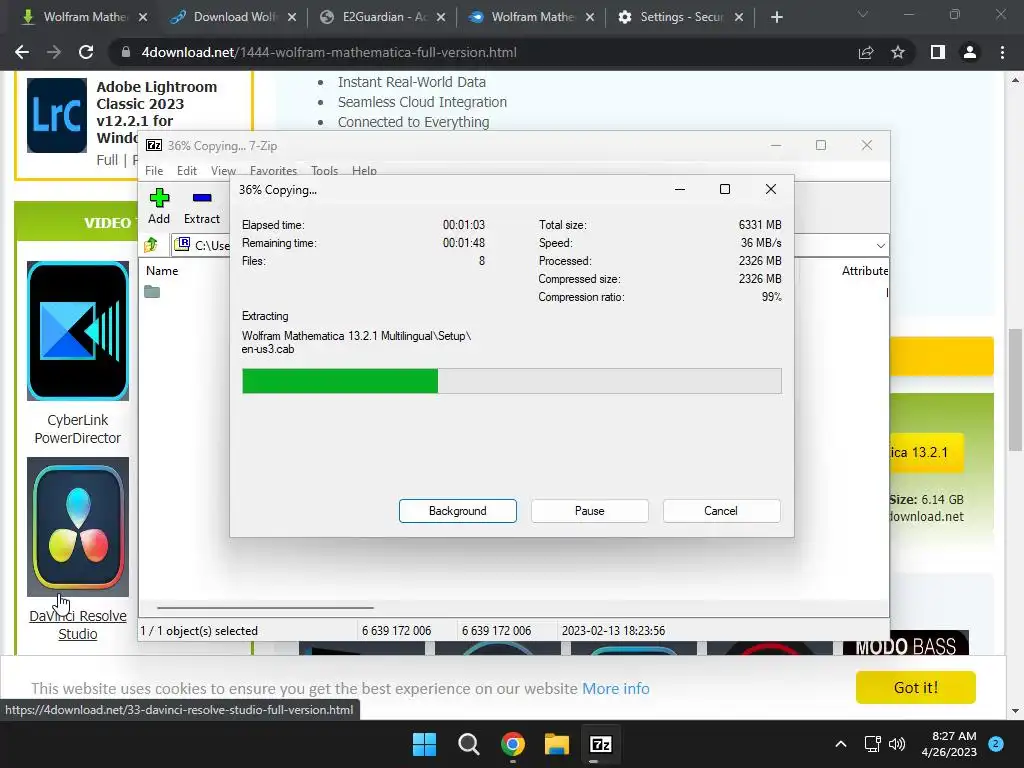Click the Extract blue minus icon in 7-Zip
The height and width of the screenshot is (768, 1024).
click(x=202, y=198)
